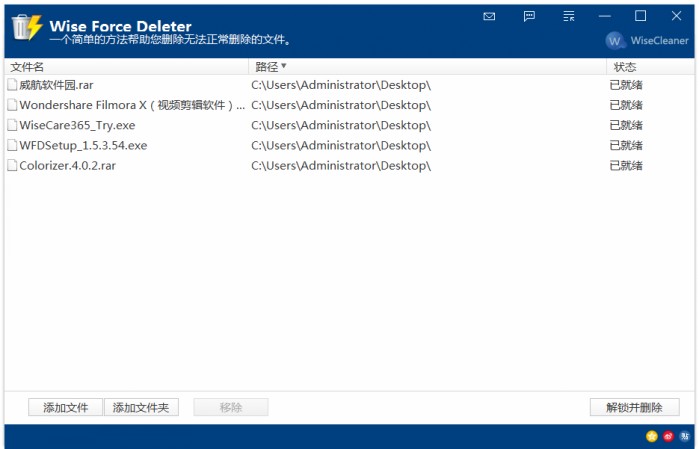
Task: Click the 添加文件 button
Action: (66, 407)
